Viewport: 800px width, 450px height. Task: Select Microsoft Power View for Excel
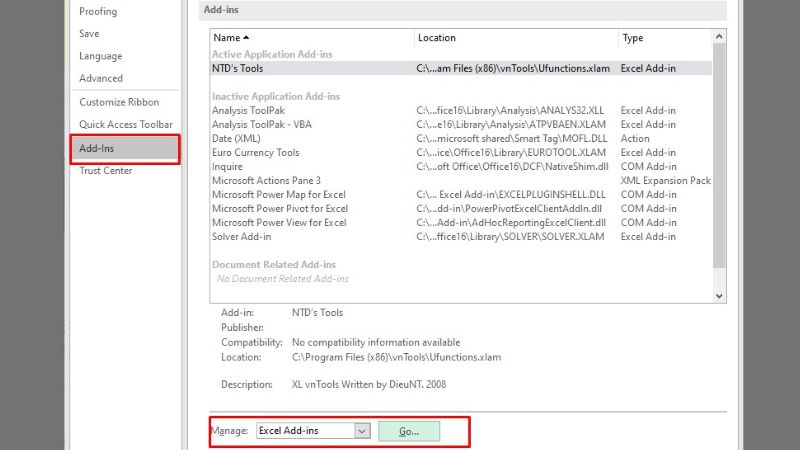point(279,223)
